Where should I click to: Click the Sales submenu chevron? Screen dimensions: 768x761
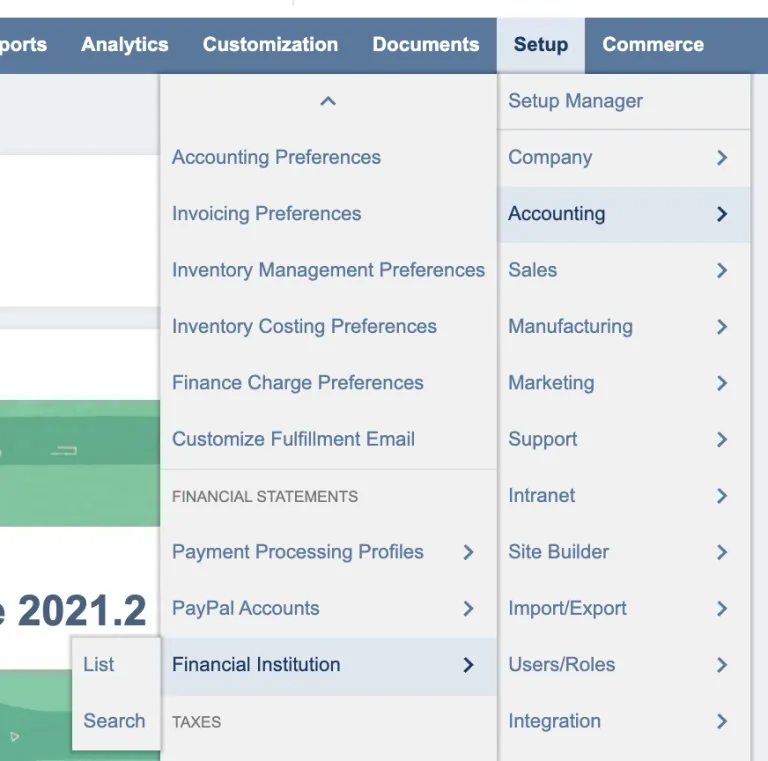click(721, 270)
